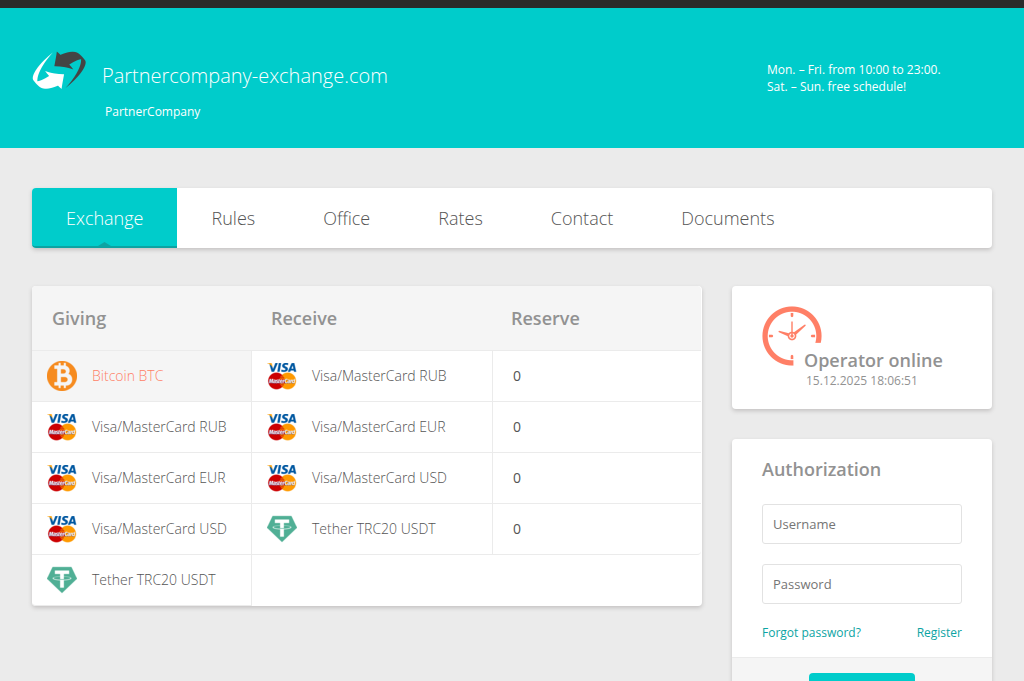Click the Partnercompany-exchange.com site title
1024x681 pixels.
(x=244, y=76)
